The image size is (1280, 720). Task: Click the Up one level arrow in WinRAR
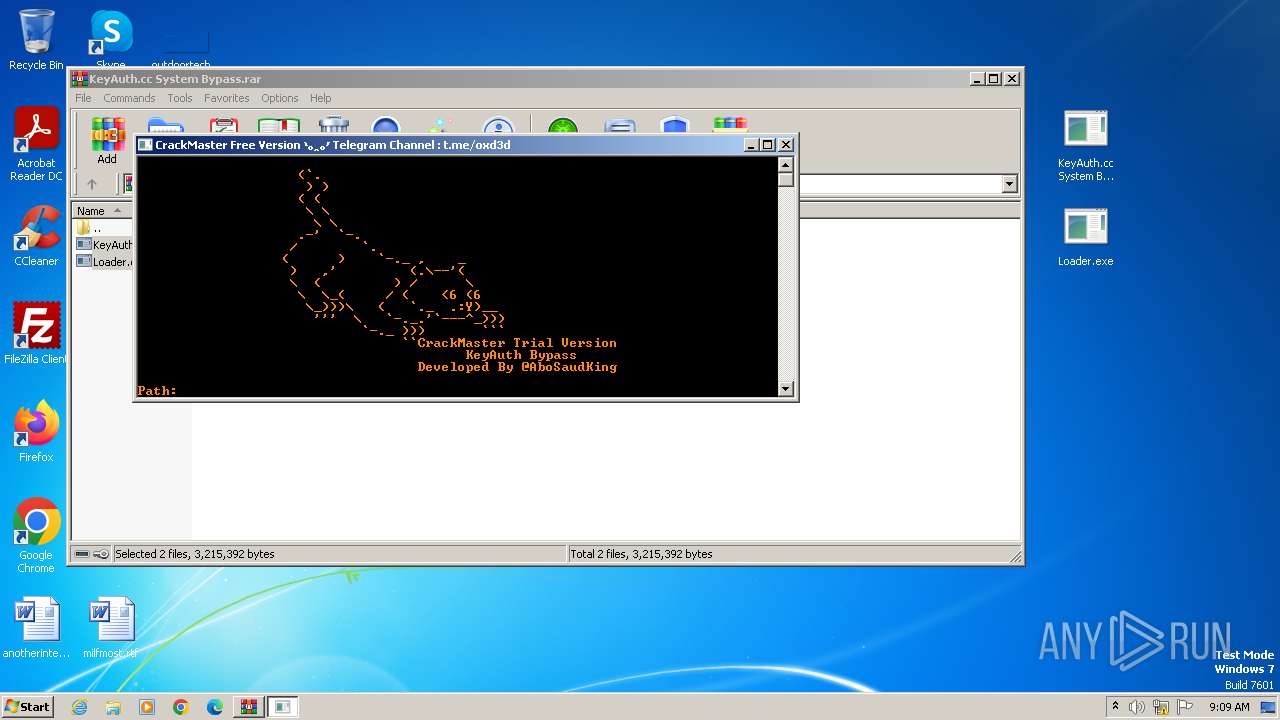[92, 184]
